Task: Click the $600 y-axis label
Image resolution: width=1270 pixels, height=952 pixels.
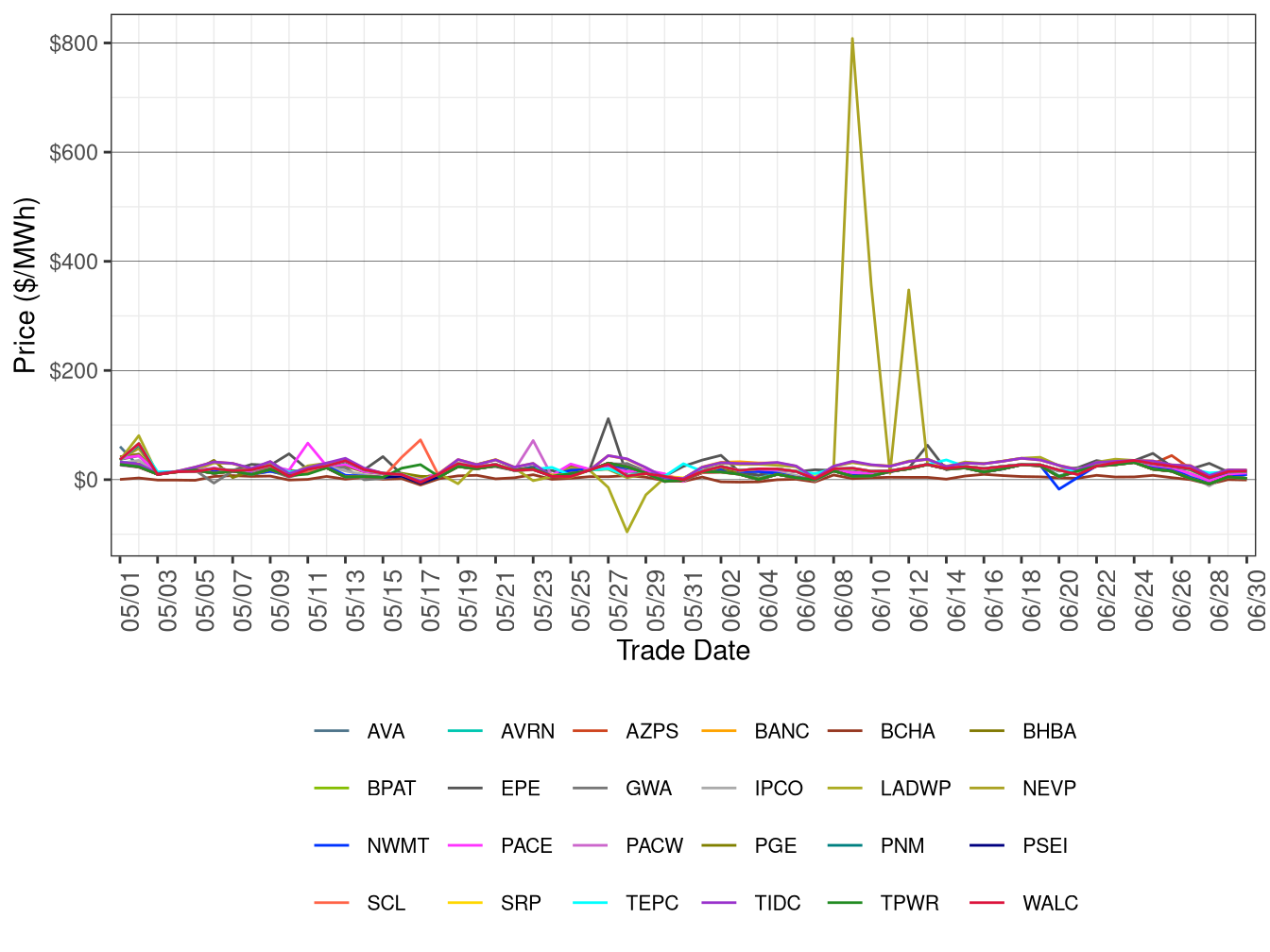Action: tap(74, 152)
